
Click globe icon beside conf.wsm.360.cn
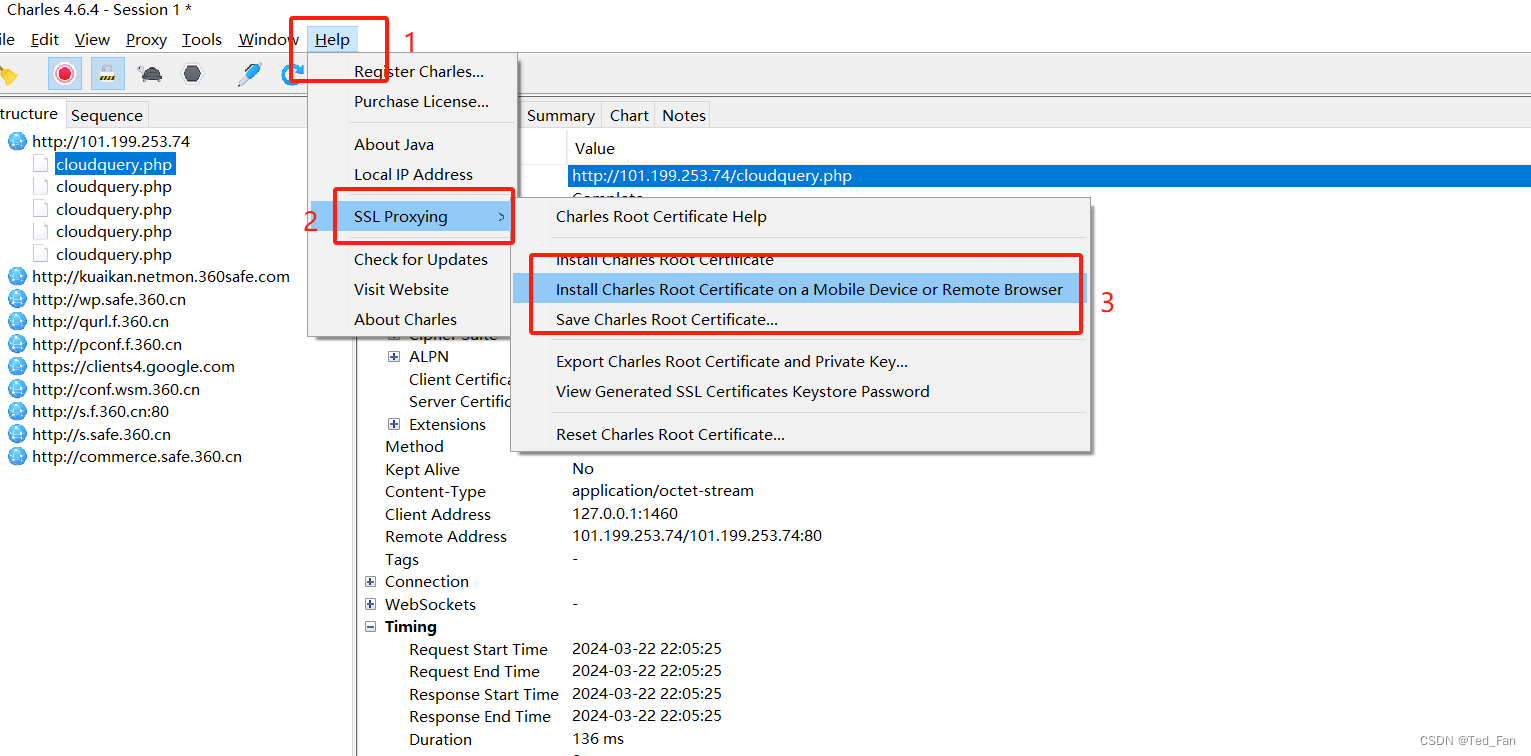pos(17,389)
